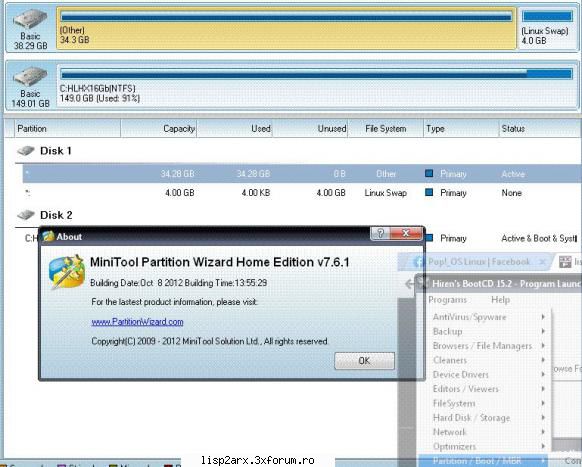Click OK in the About dialog
This screenshot has width=582, height=467.
[364, 361]
